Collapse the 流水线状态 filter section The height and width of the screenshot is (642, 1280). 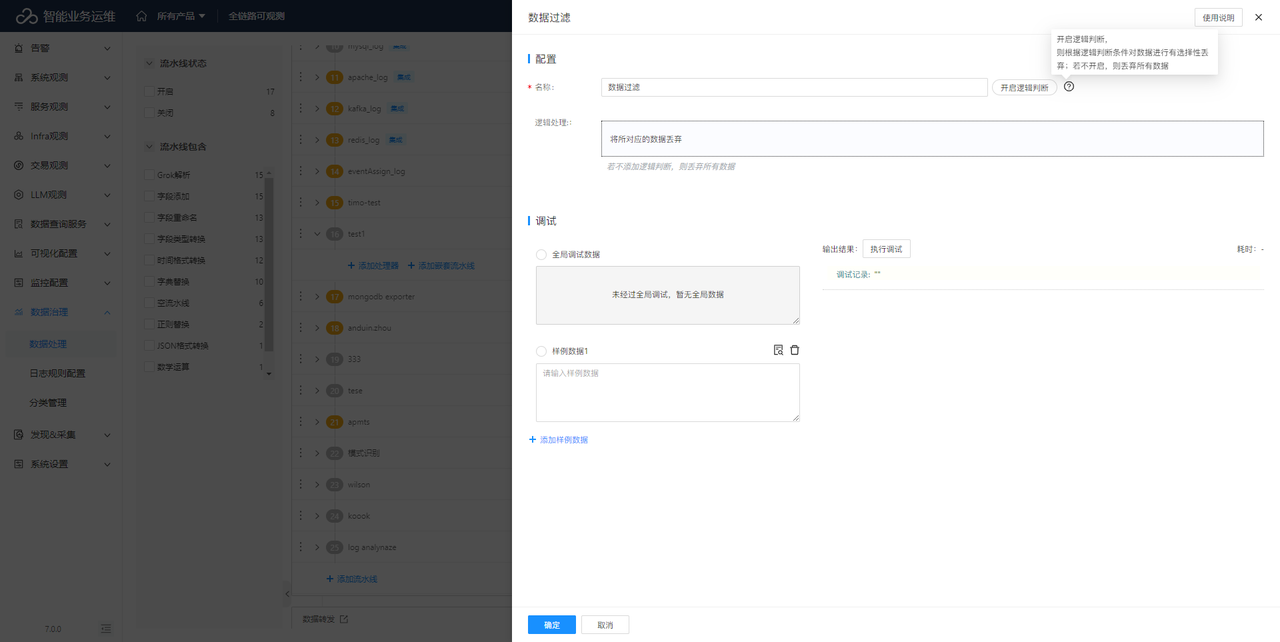tap(150, 63)
